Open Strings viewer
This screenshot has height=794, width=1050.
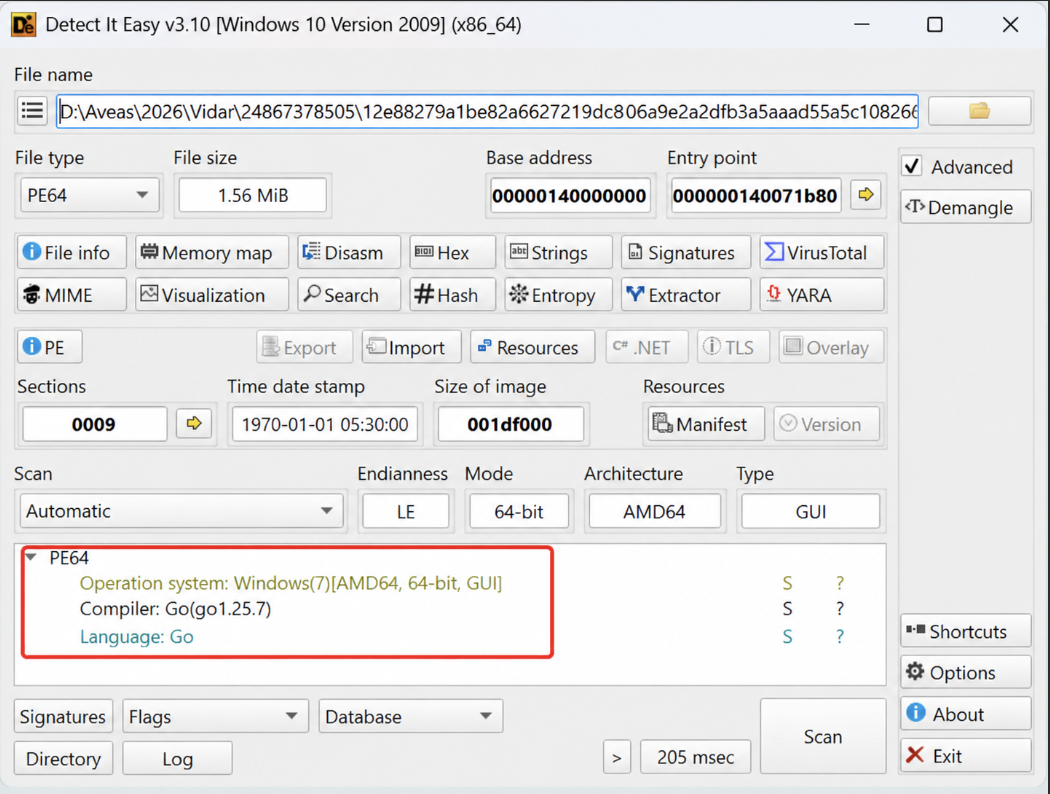pos(558,252)
